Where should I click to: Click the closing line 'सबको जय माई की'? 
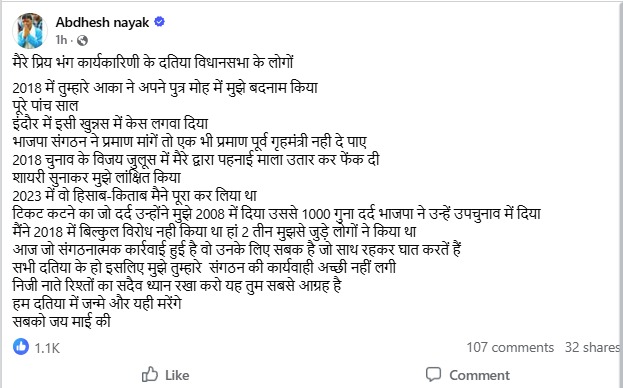pyautogui.click(x=62, y=321)
